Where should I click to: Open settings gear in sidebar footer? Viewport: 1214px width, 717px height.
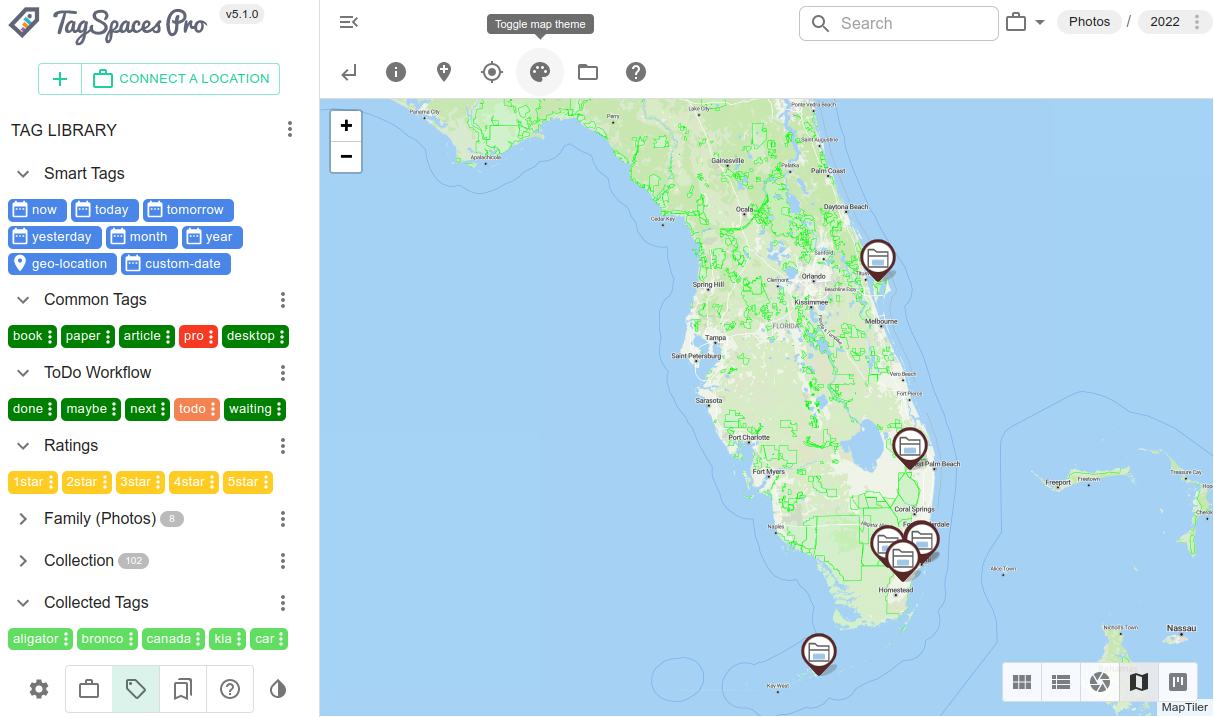(39, 689)
